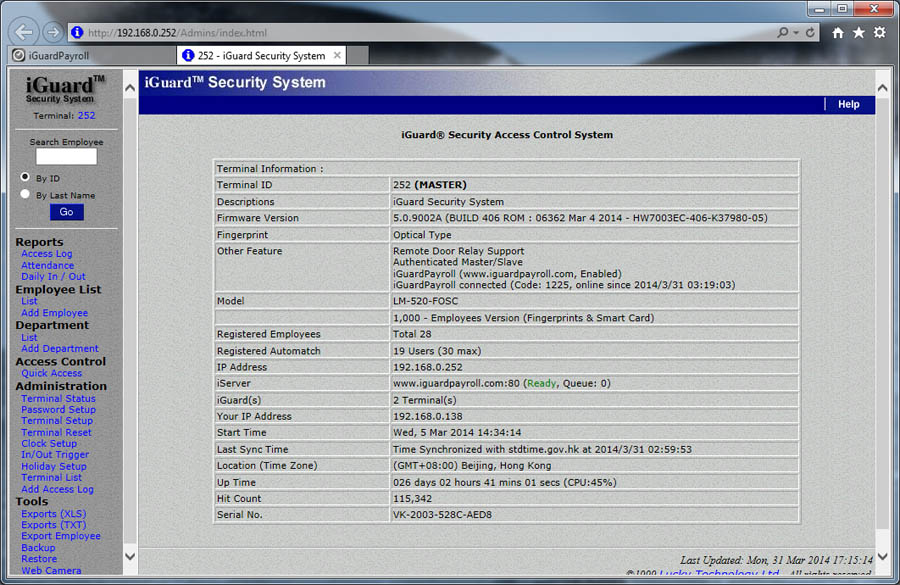
Task: Open the Daily In / Out report
Action: (x=53, y=276)
